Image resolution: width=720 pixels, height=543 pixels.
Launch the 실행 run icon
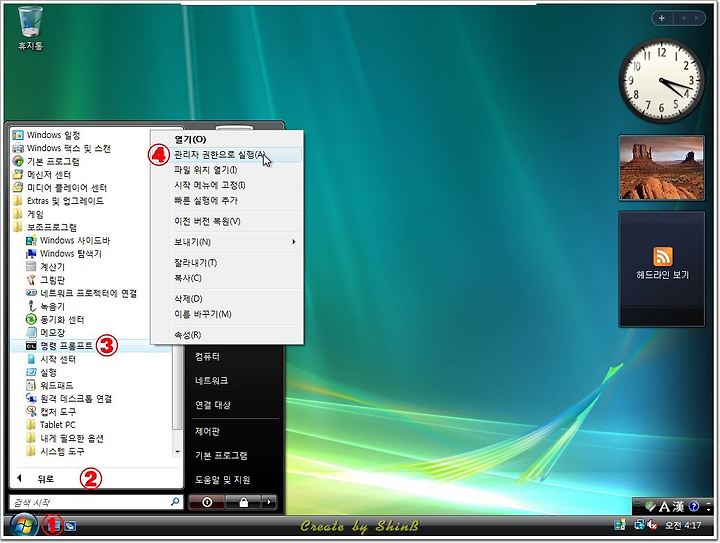coord(31,372)
